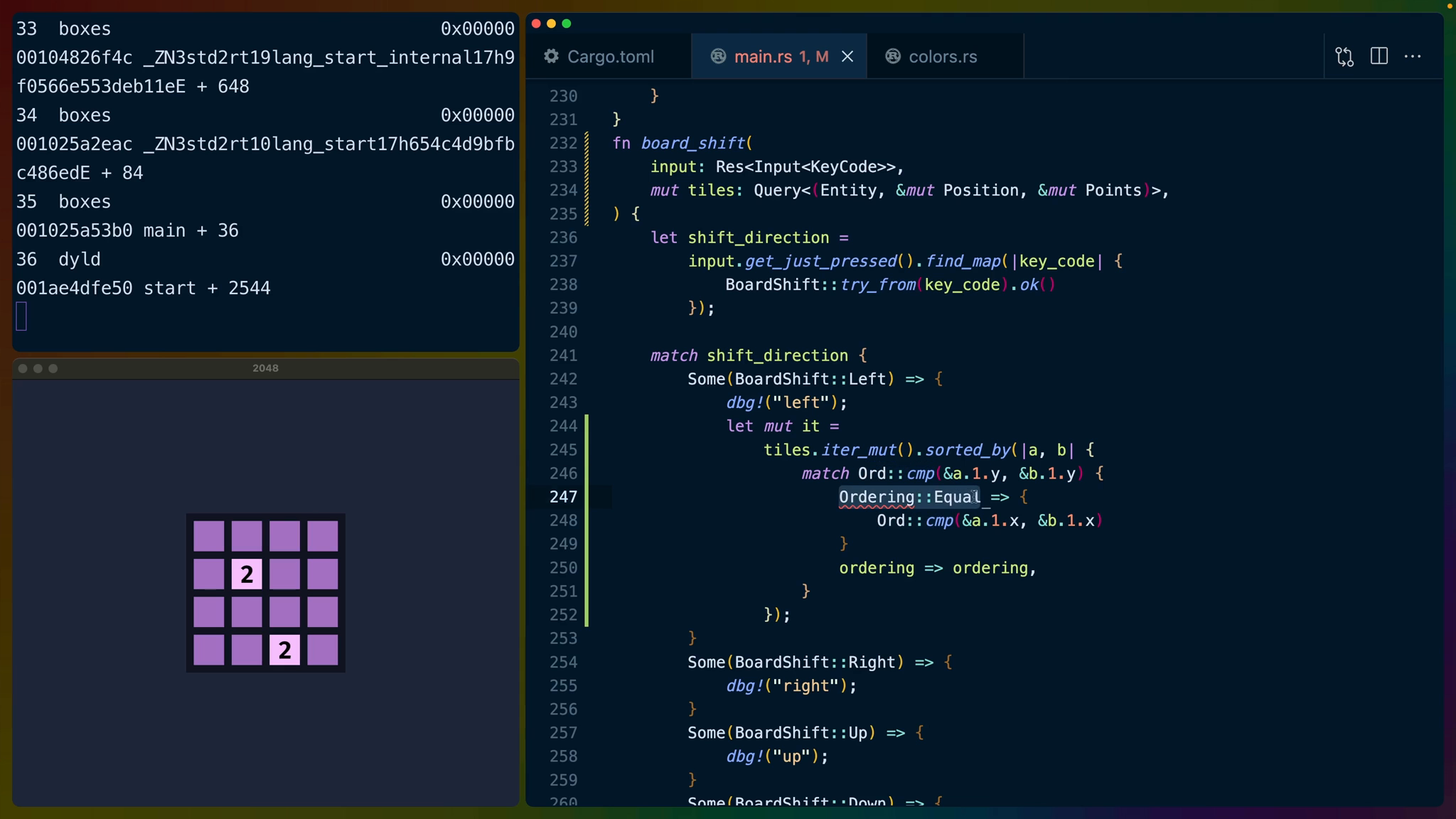
Task: Click the 2 tile in second board row
Action: click(247, 574)
